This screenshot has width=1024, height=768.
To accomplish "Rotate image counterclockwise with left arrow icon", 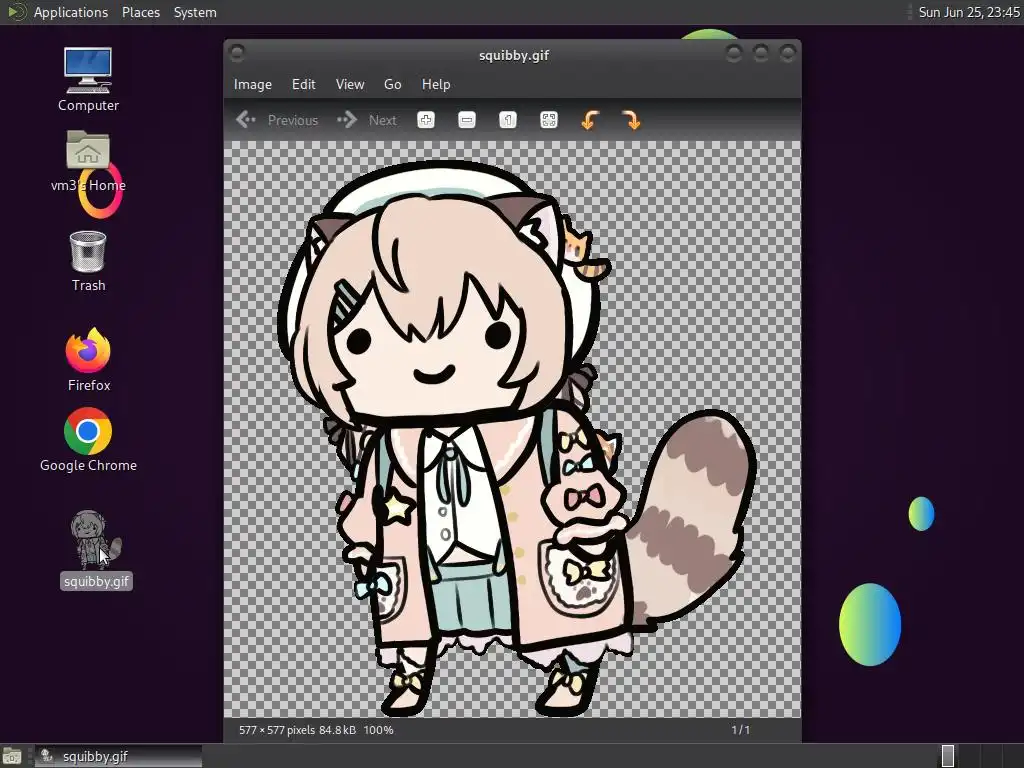I will (590, 120).
